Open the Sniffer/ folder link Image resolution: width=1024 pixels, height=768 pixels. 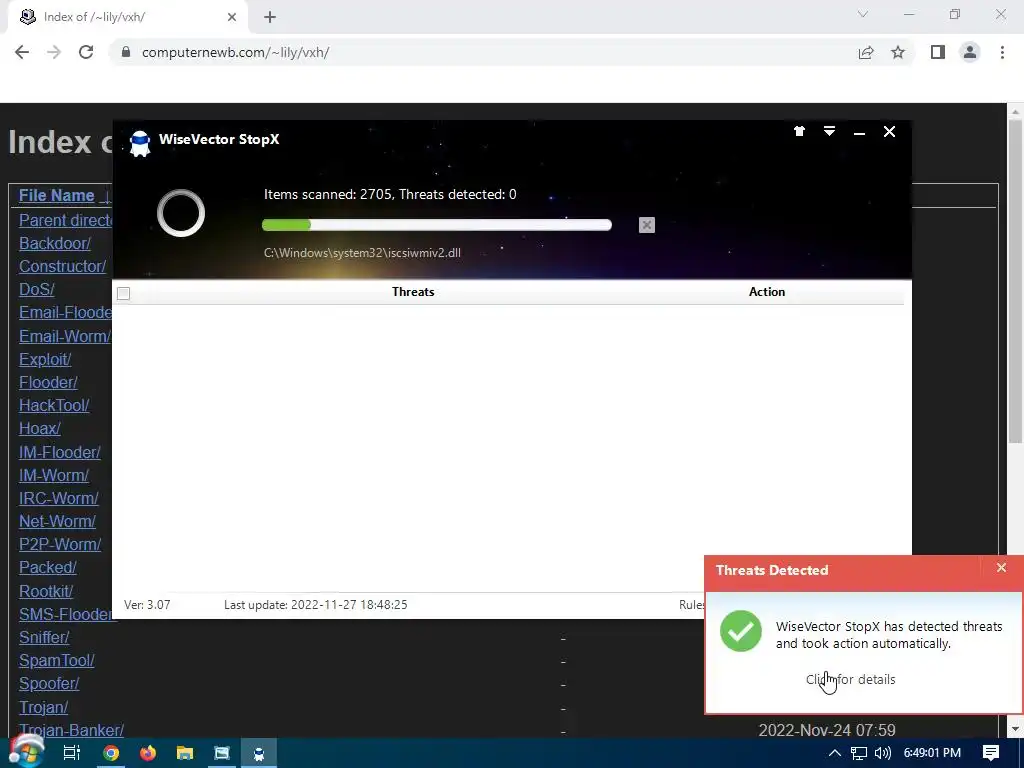[x=44, y=637]
